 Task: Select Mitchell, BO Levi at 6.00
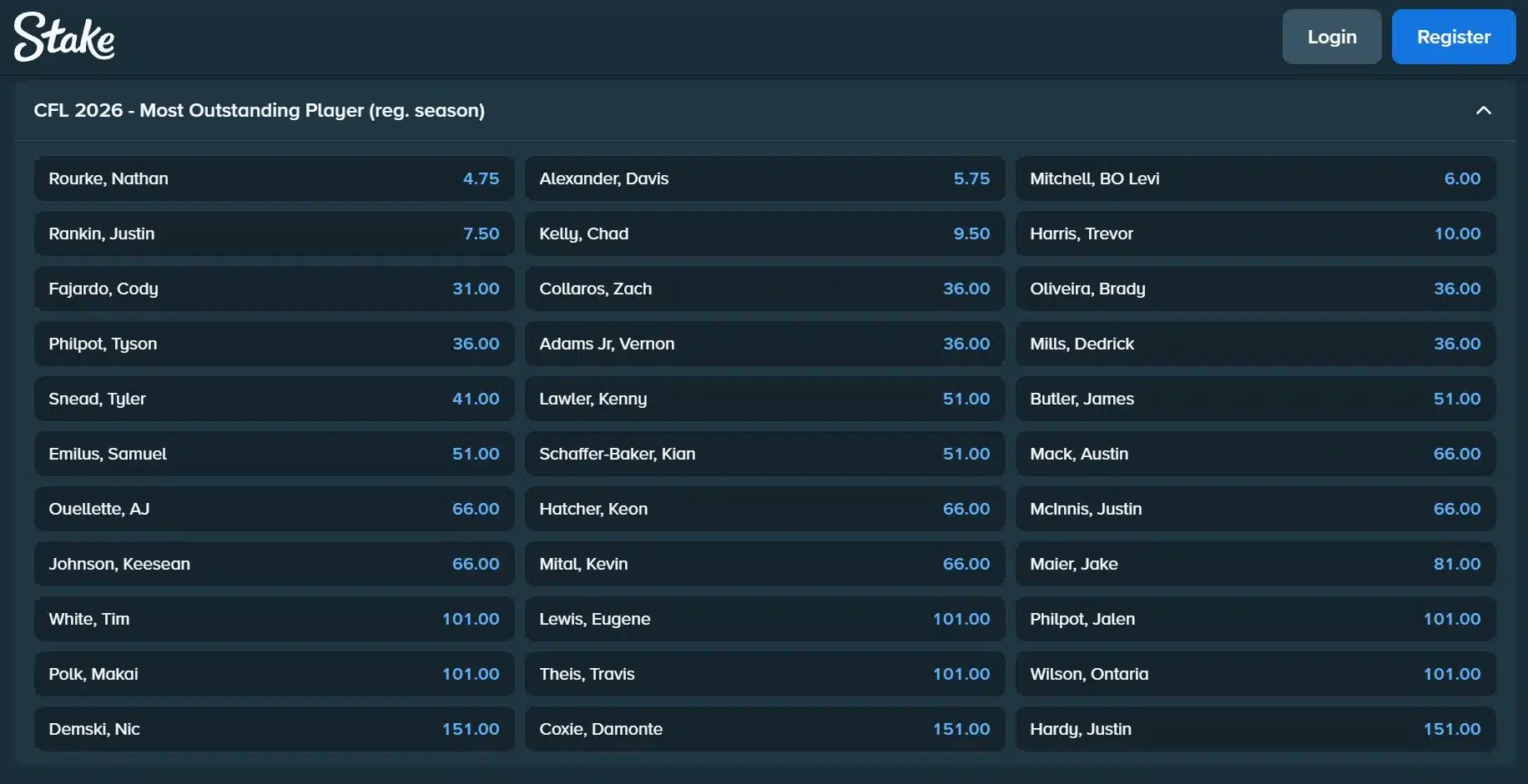(1255, 178)
